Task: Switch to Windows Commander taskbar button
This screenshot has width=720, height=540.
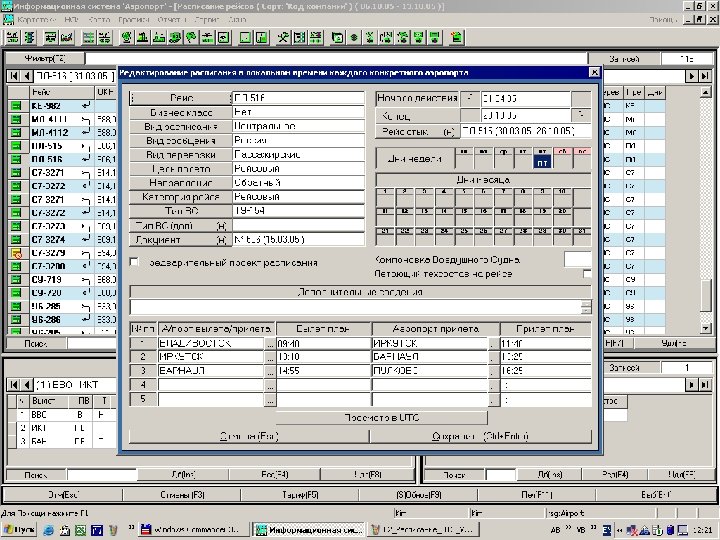Action: (x=194, y=530)
